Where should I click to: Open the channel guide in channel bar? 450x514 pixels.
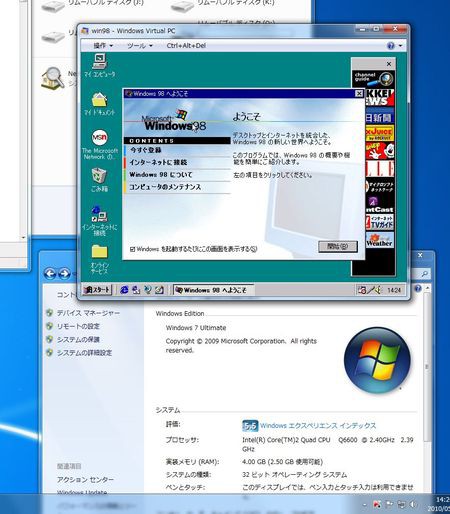click(x=374, y=79)
